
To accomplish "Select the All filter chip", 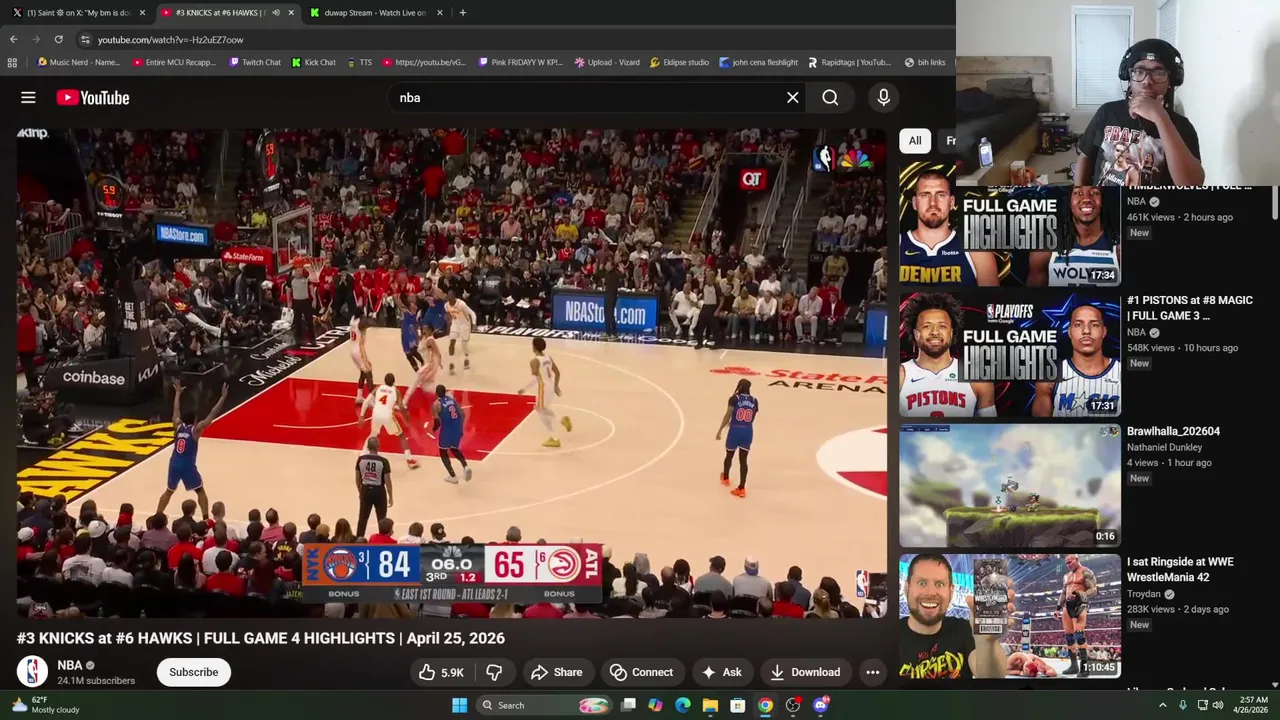I will pos(915,141).
